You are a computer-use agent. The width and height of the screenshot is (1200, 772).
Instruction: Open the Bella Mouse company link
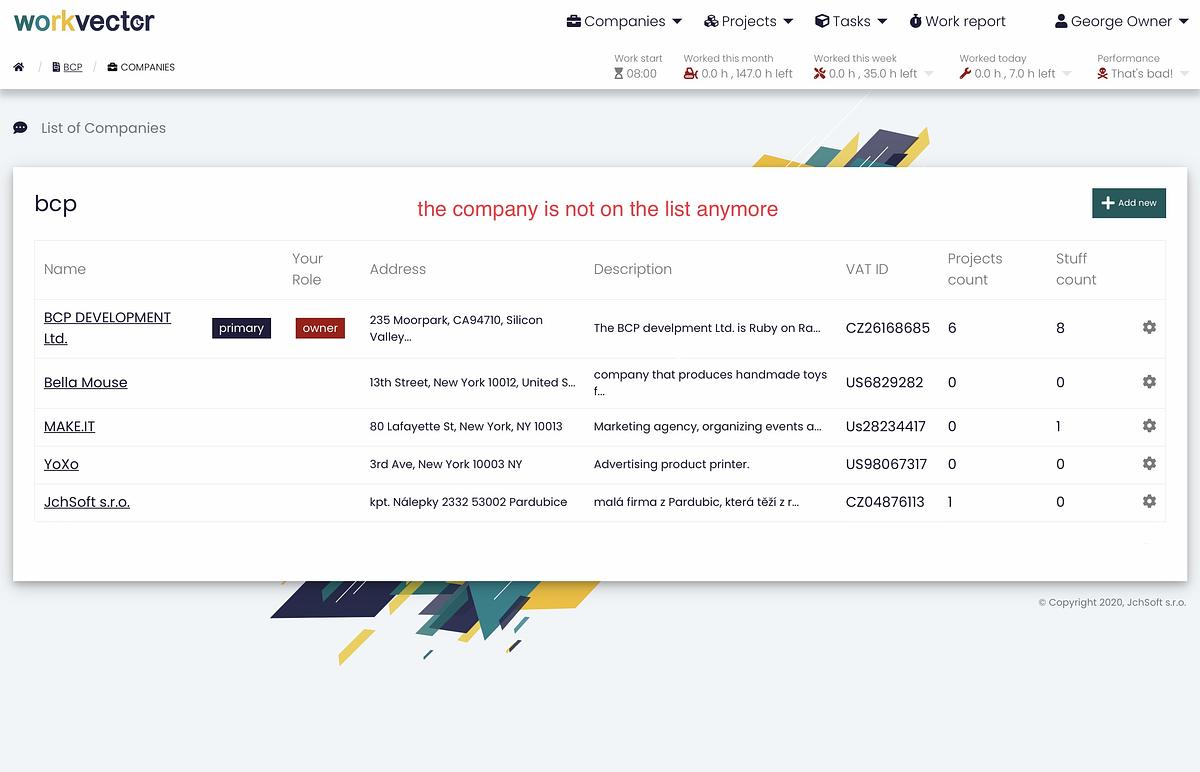[85, 382]
